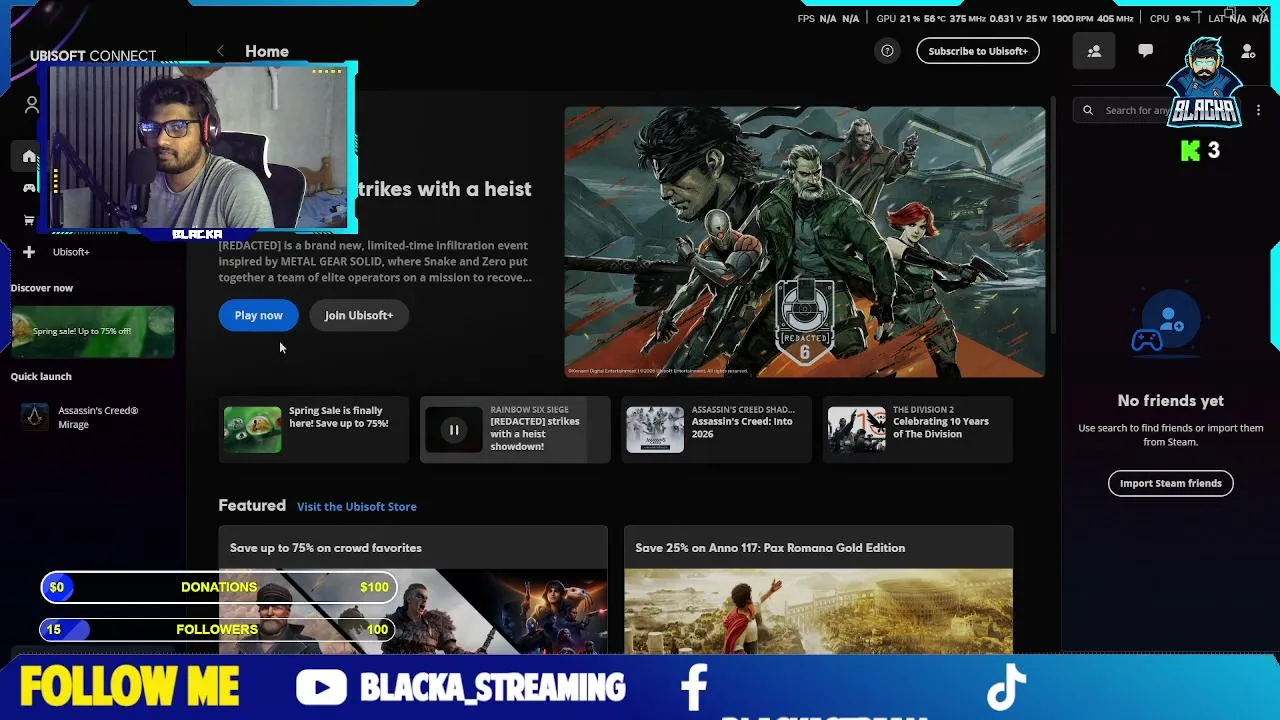Select The Division 2 Celebrating 10 Years card
The width and height of the screenshot is (1280, 720).
918,430
